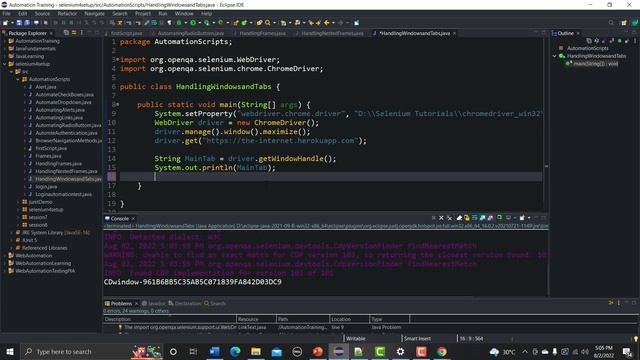Expand JRE System Library node
Image resolution: width=640 pixels, height=360 pixels.
(12, 233)
